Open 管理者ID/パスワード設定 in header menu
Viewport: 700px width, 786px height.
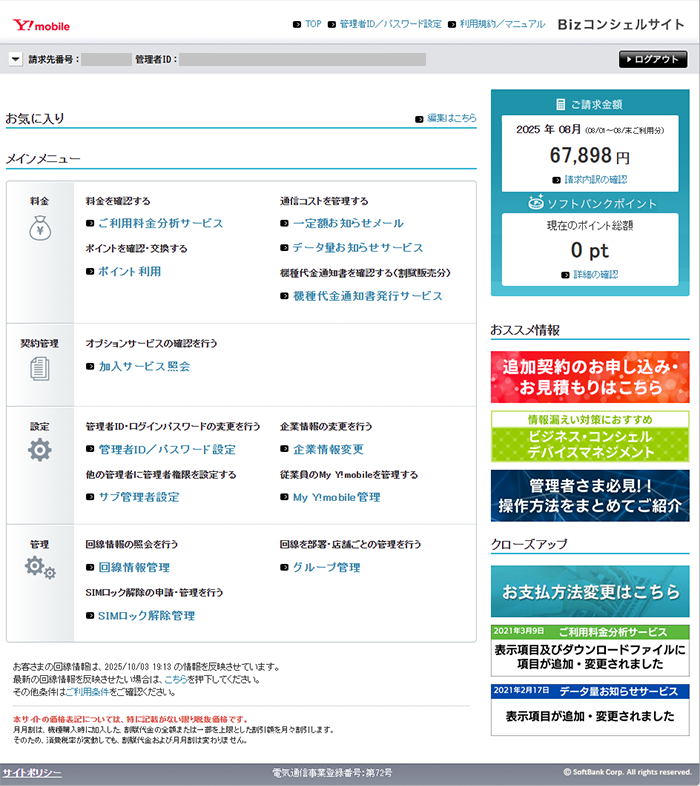pos(390,23)
